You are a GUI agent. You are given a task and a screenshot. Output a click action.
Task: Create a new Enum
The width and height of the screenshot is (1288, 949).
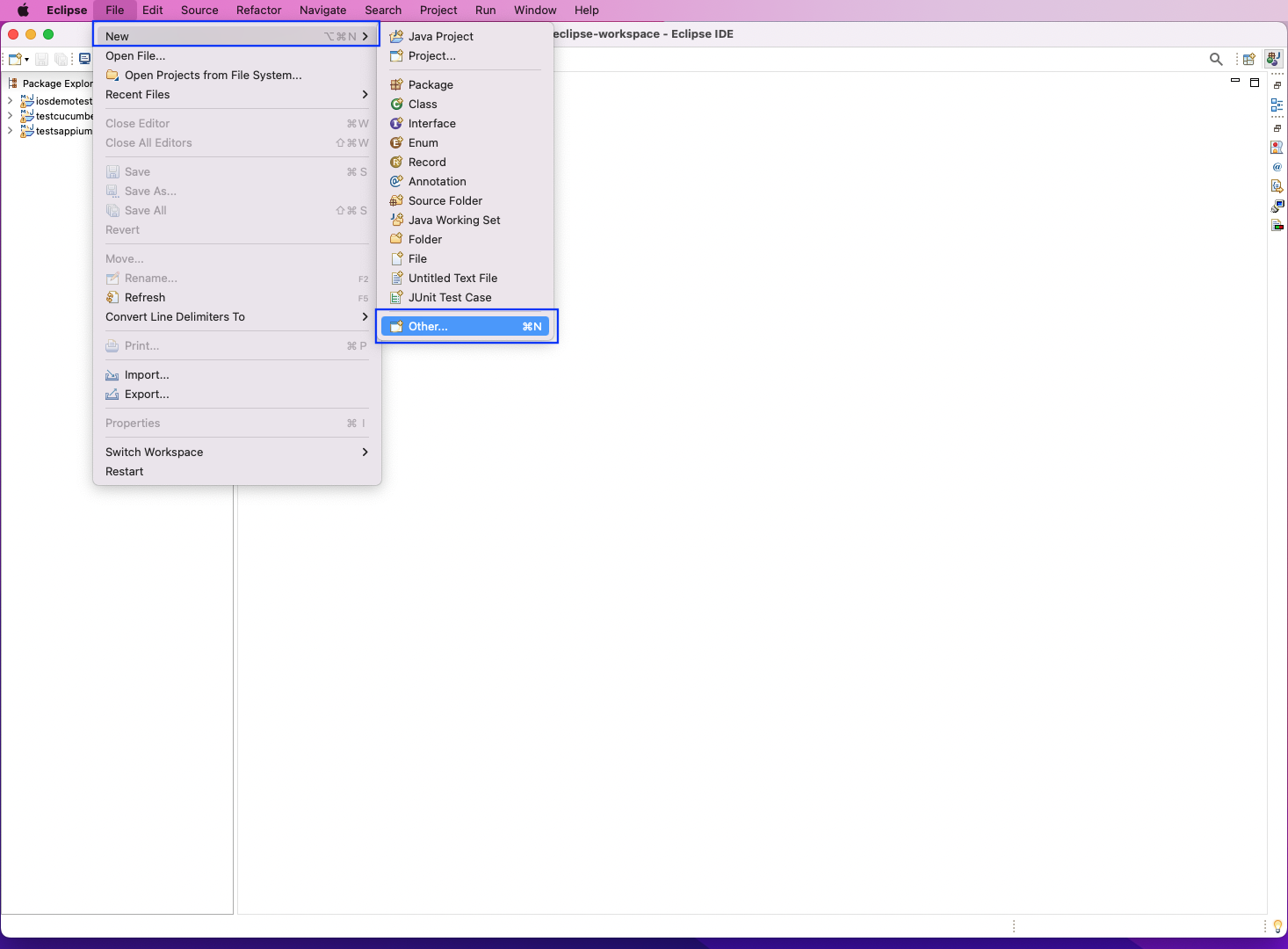(467, 142)
